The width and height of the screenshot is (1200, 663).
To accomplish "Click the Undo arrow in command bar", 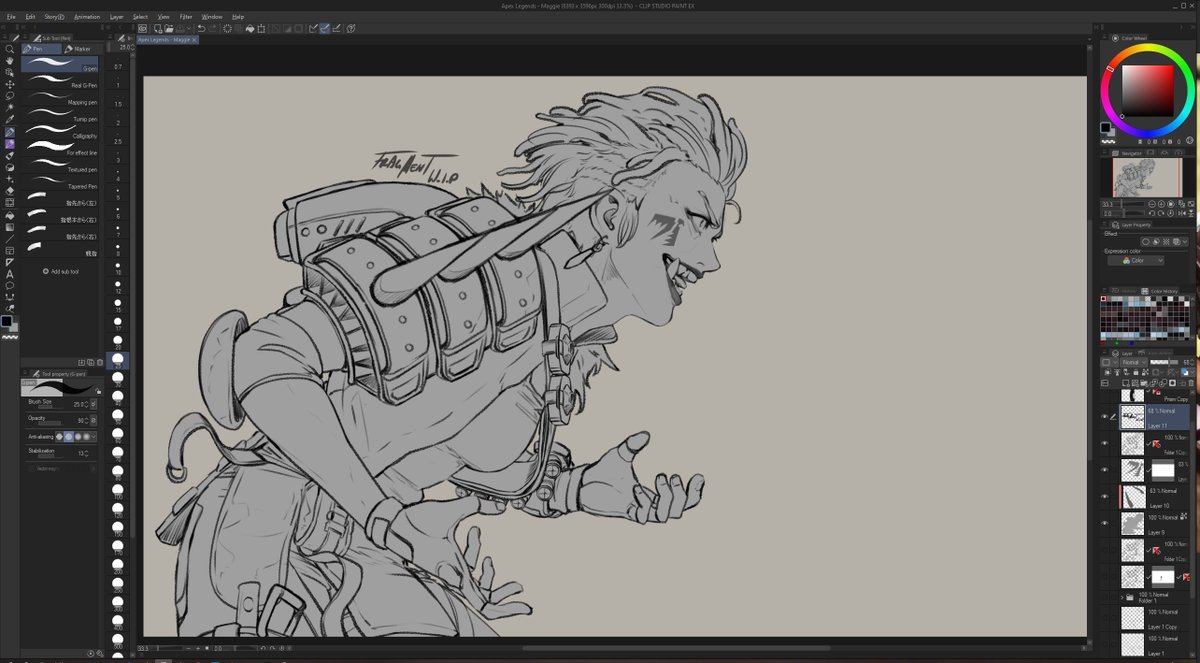I will point(202,28).
